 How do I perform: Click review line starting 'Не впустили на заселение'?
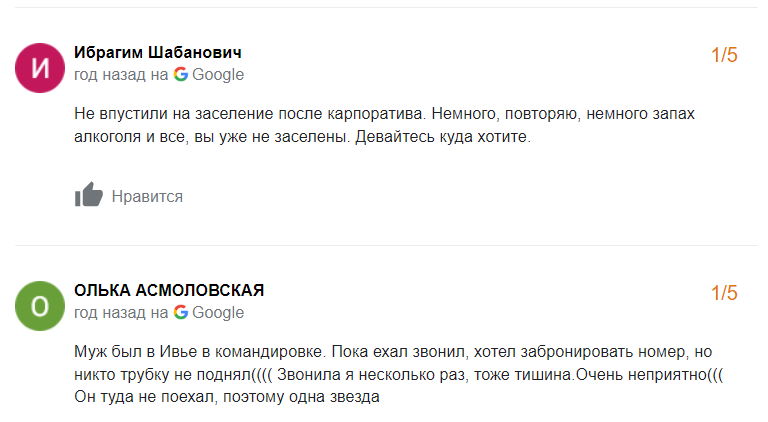384,114
